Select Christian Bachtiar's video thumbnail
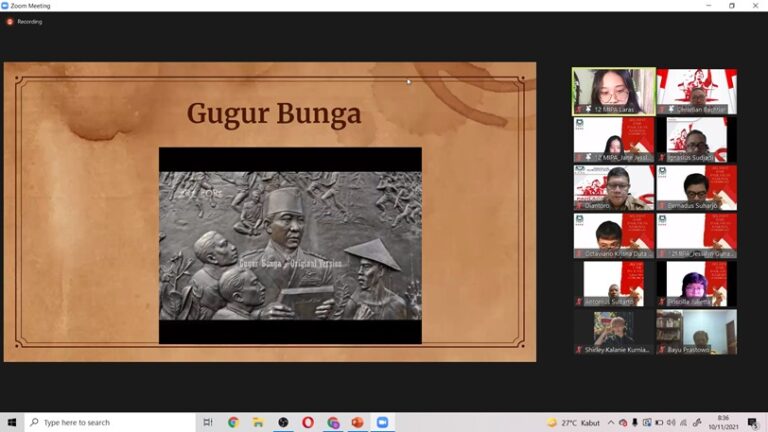Image resolution: width=768 pixels, height=432 pixels. 696,91
